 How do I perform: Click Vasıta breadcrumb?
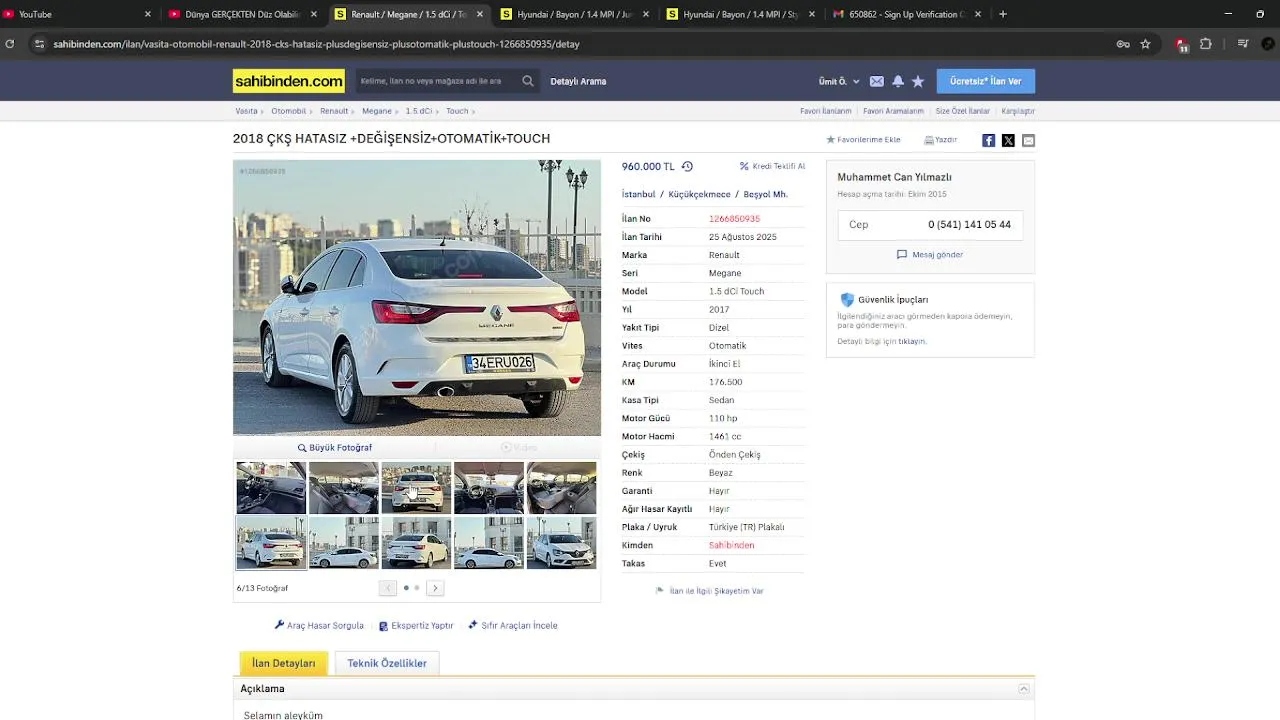tap(246, 111)
